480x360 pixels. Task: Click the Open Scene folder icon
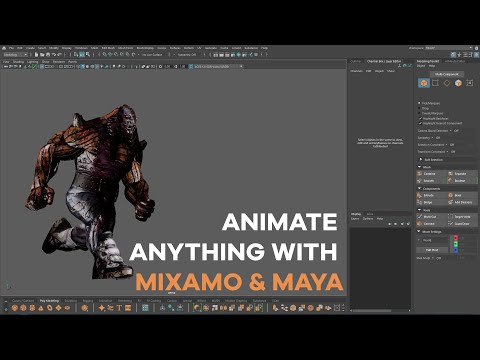[42, 54]
